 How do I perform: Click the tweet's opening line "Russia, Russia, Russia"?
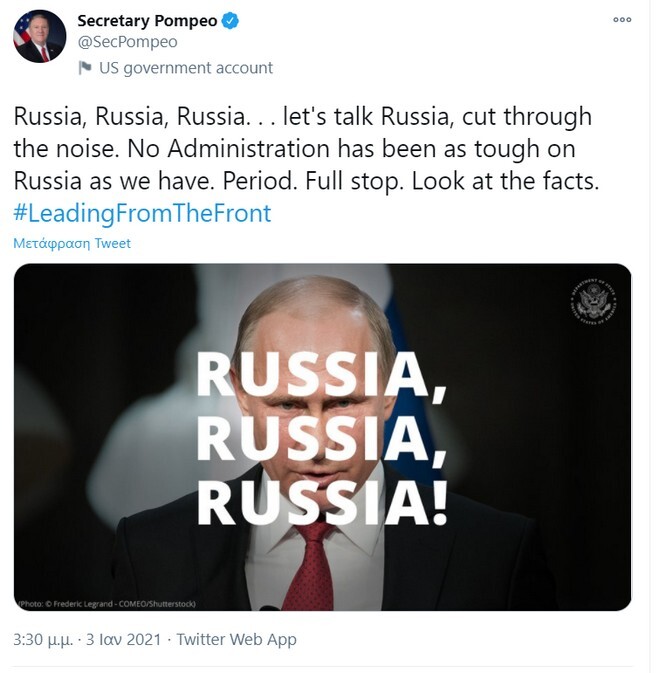coord(126,117)
